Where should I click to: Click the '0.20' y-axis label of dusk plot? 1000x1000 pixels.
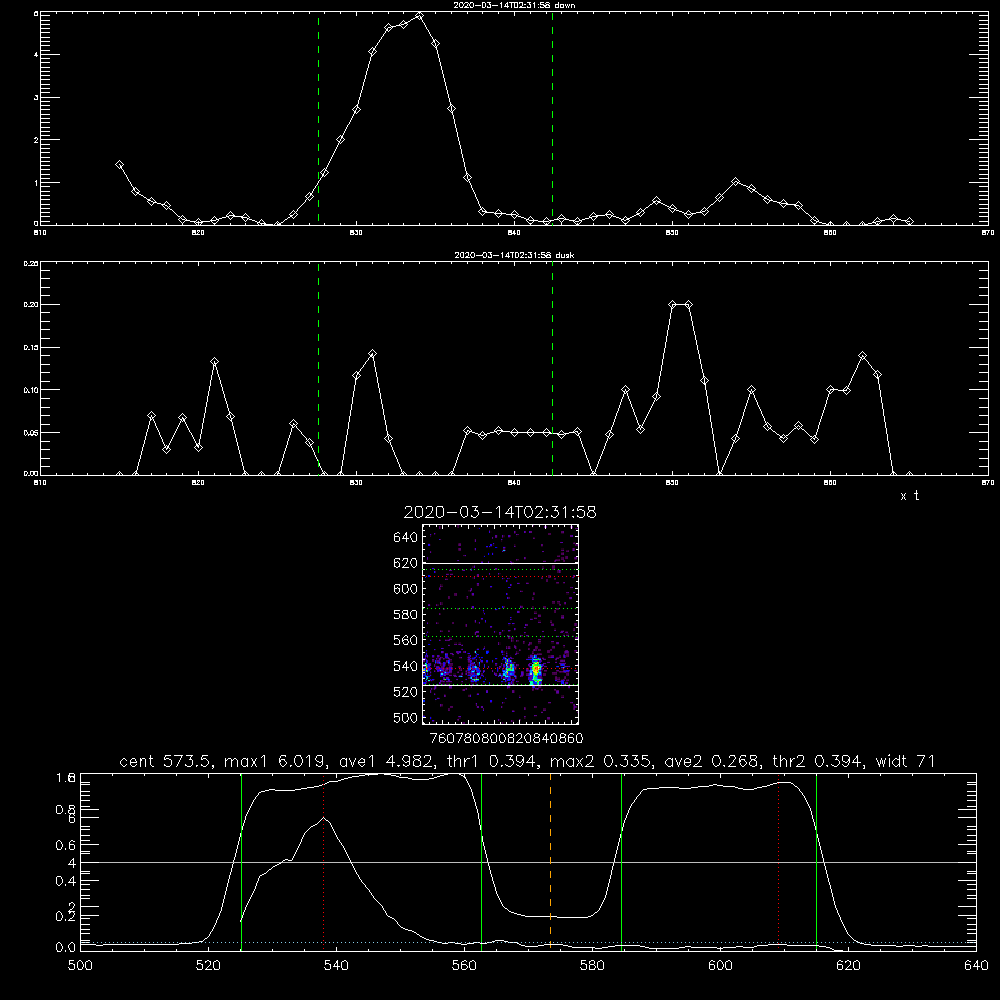31,305
